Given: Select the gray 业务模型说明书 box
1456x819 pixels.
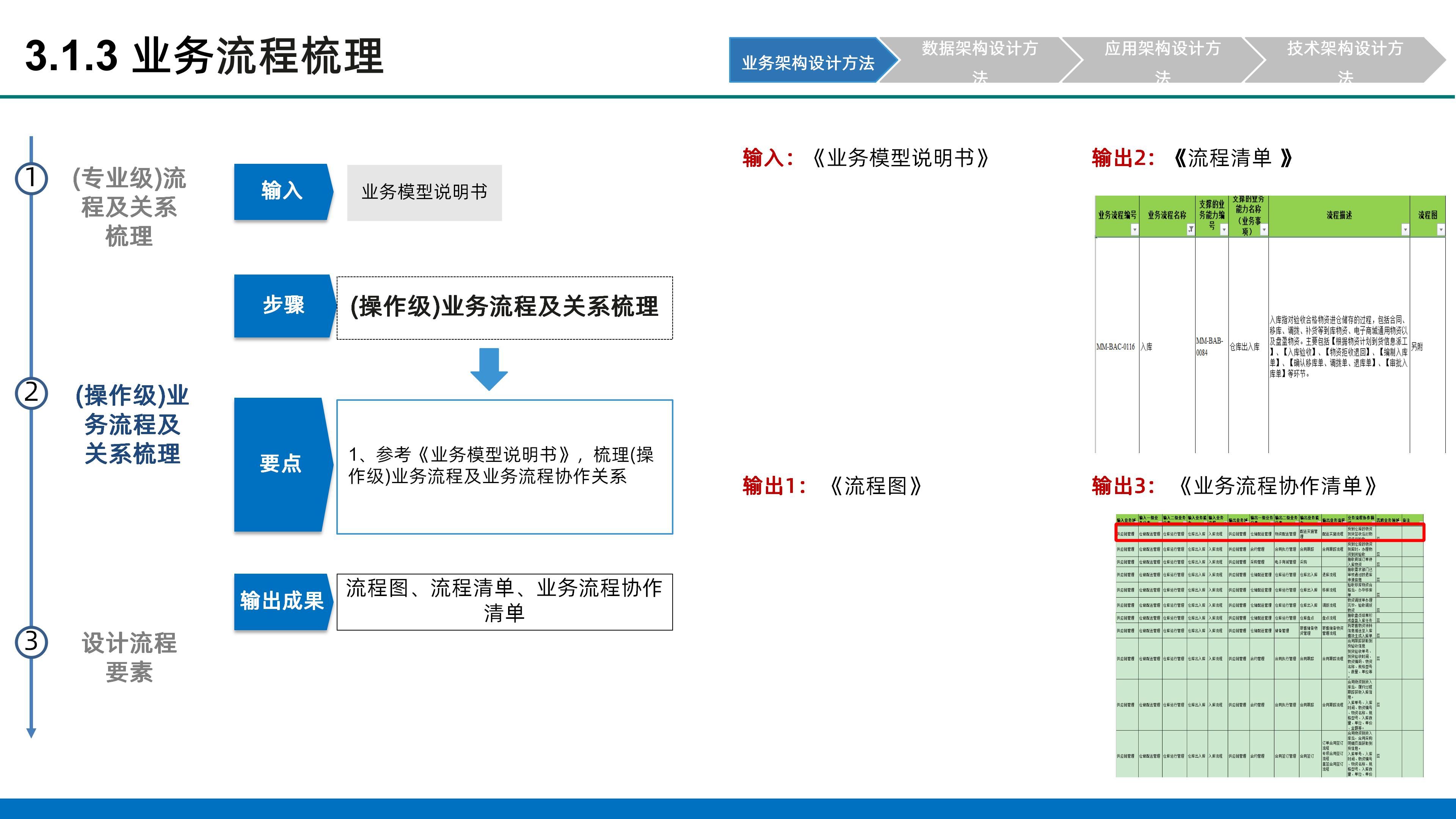Looking at the screenshot, I should click(425, 192).
